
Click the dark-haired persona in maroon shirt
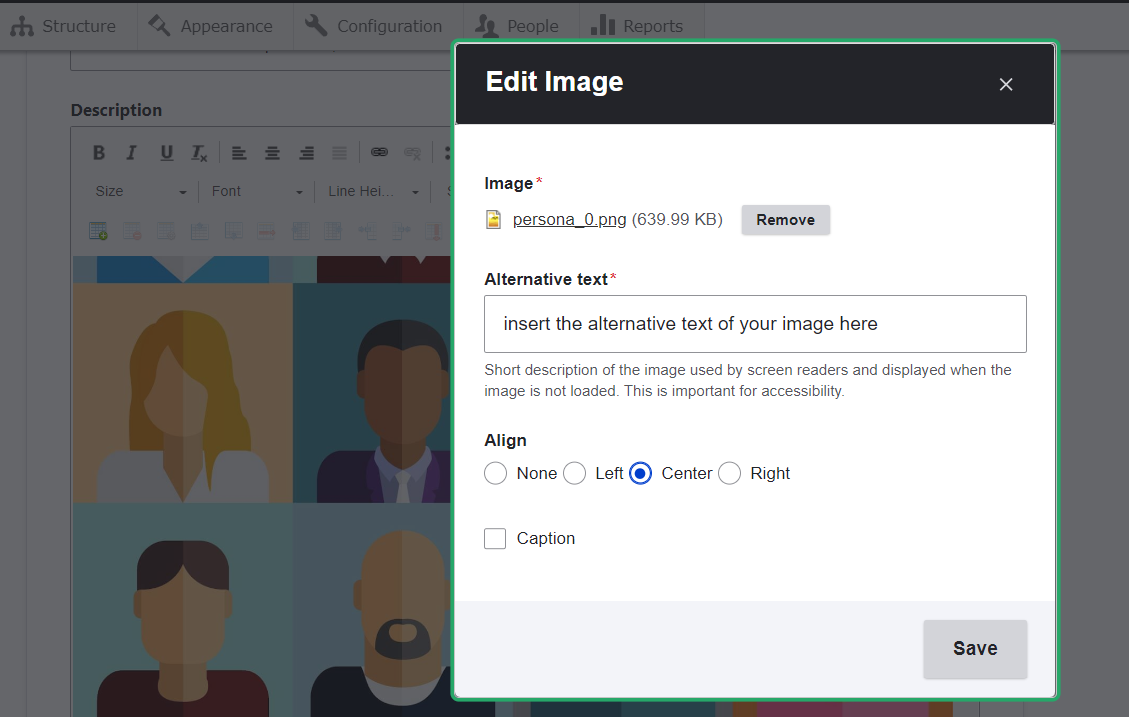coord(183,610)
